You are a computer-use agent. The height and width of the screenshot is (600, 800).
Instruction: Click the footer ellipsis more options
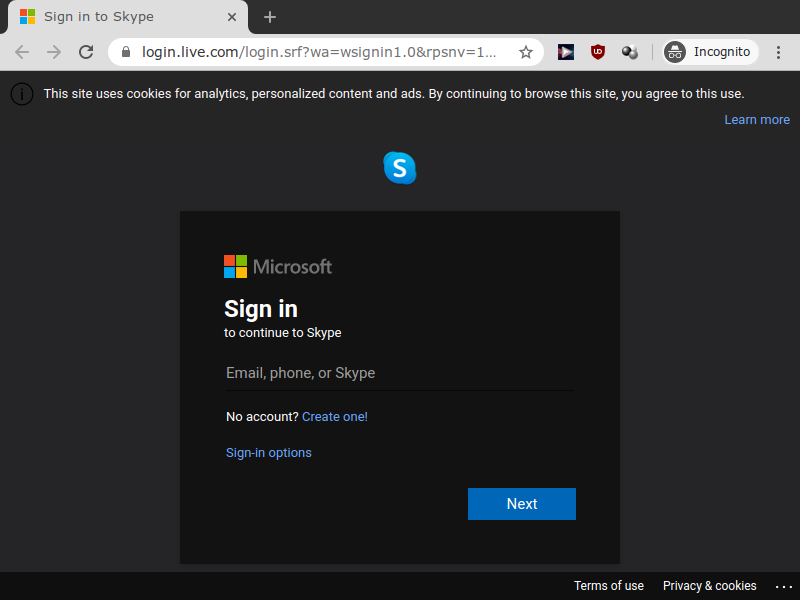click(784, 587)
